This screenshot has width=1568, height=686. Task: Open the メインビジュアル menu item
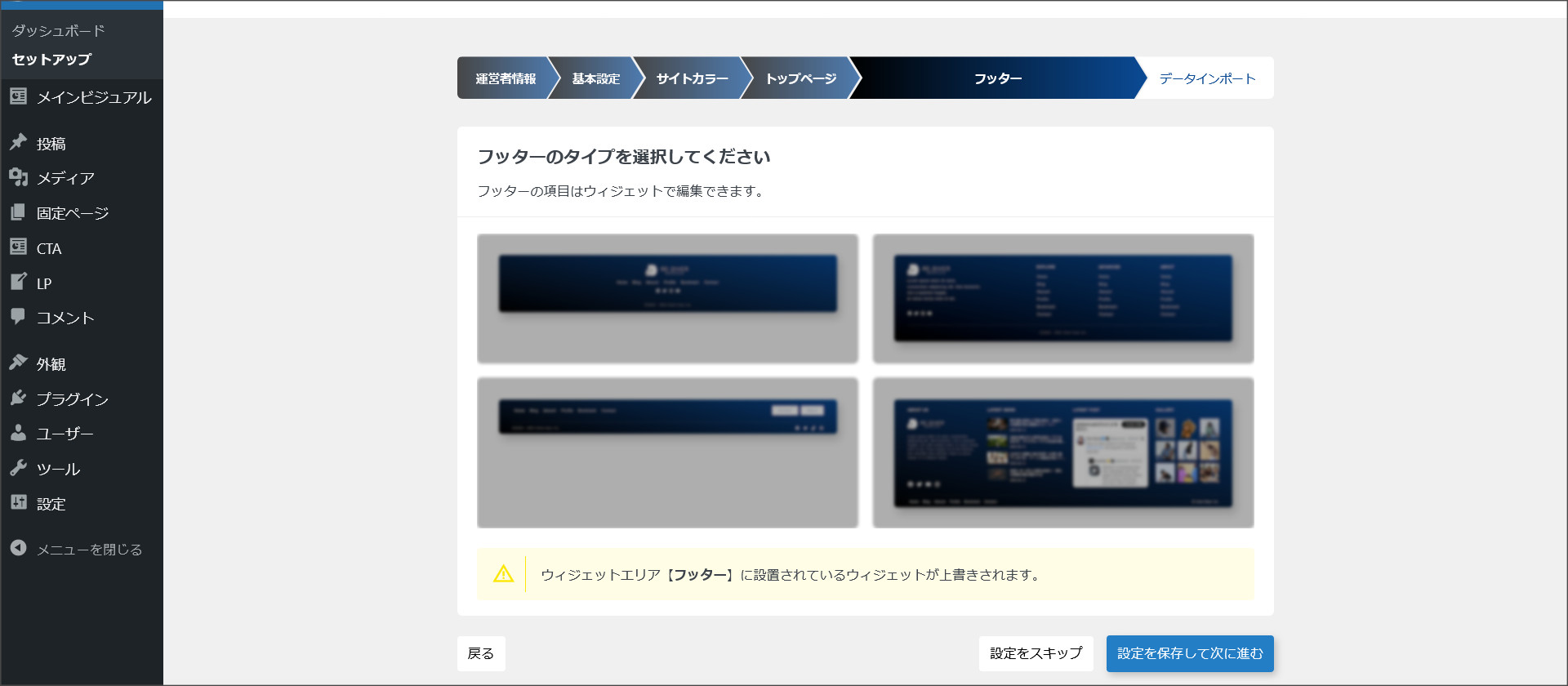click(x=93, y=97)
